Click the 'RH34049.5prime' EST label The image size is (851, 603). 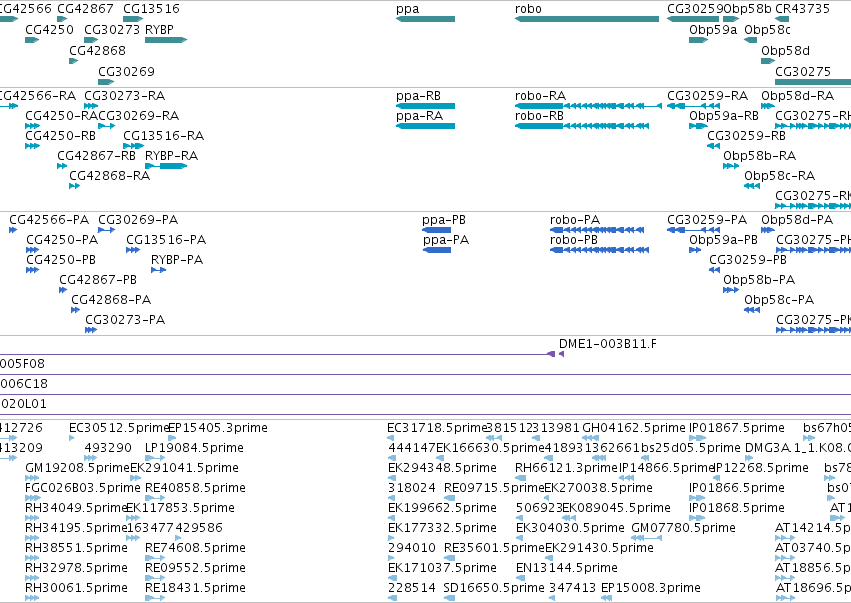[77, 507]
